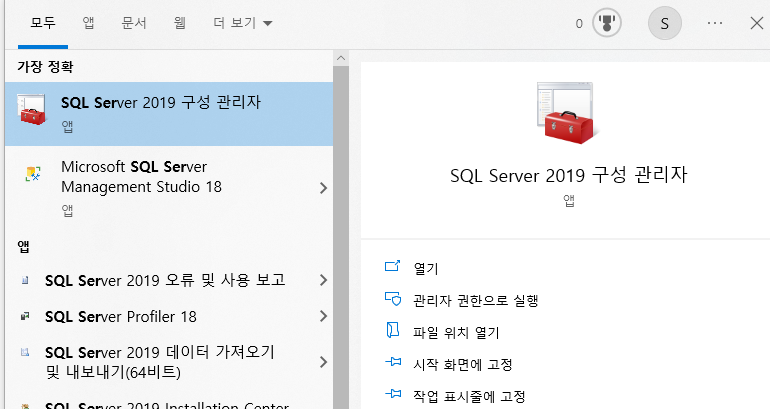The image size is (770, 409).
Task: Open the S user account avatar
Action: (x=664, y=23)
